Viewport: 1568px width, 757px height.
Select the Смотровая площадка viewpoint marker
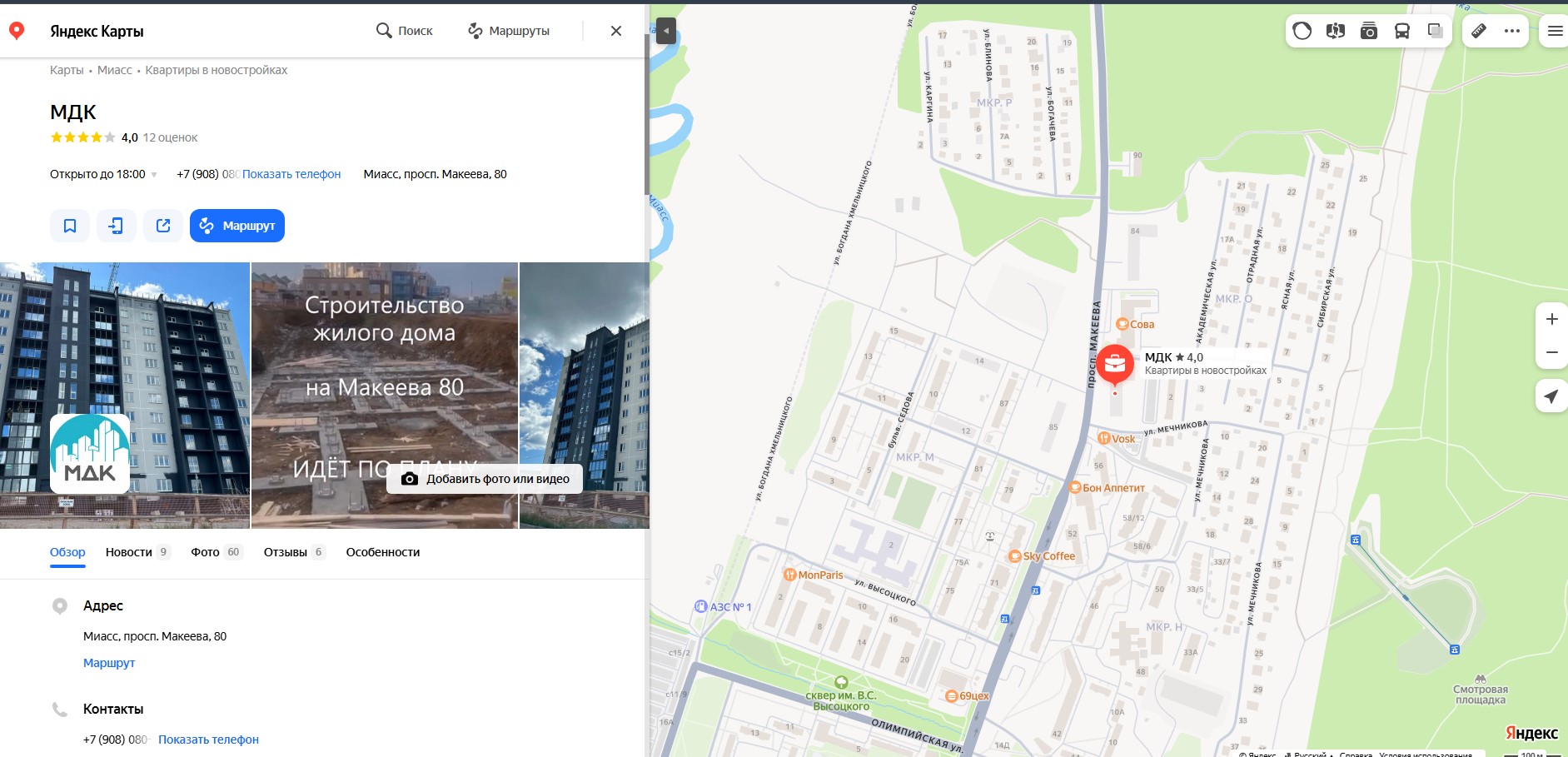[x=1480, y=690]
